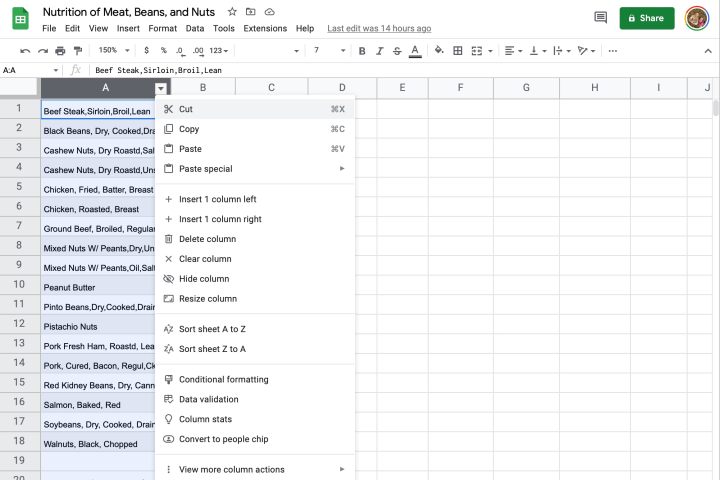Show more toolbar options ellipsis

pyautogui.click(x=613, y=51)
